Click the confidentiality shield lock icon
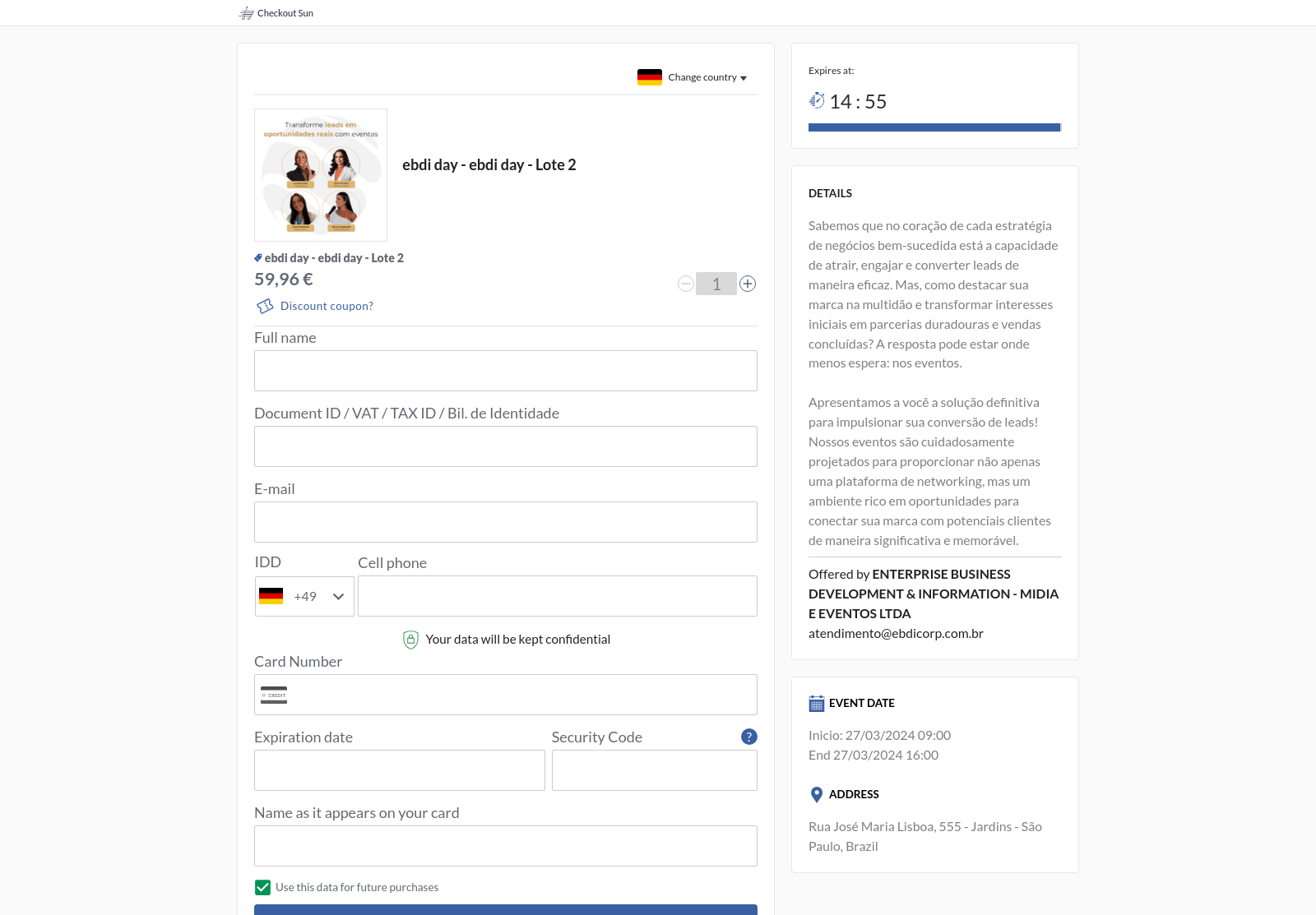Image resolution: width=1316 pixels, height=915 pixels. 410,640
